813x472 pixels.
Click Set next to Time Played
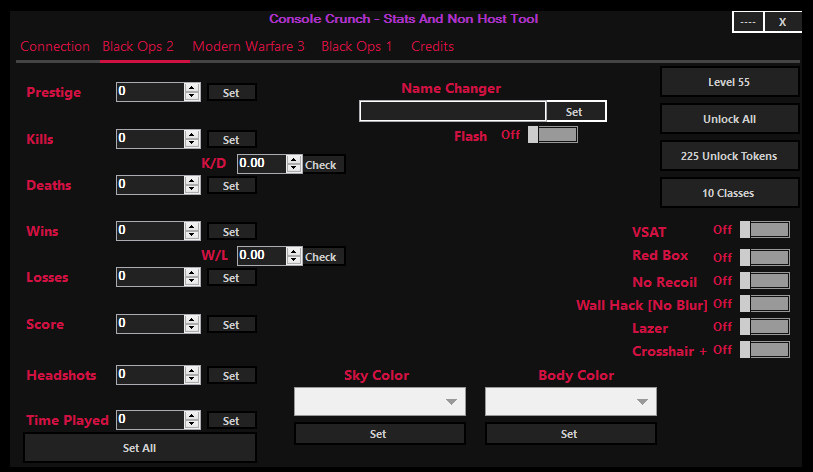(x=231, y=421)
